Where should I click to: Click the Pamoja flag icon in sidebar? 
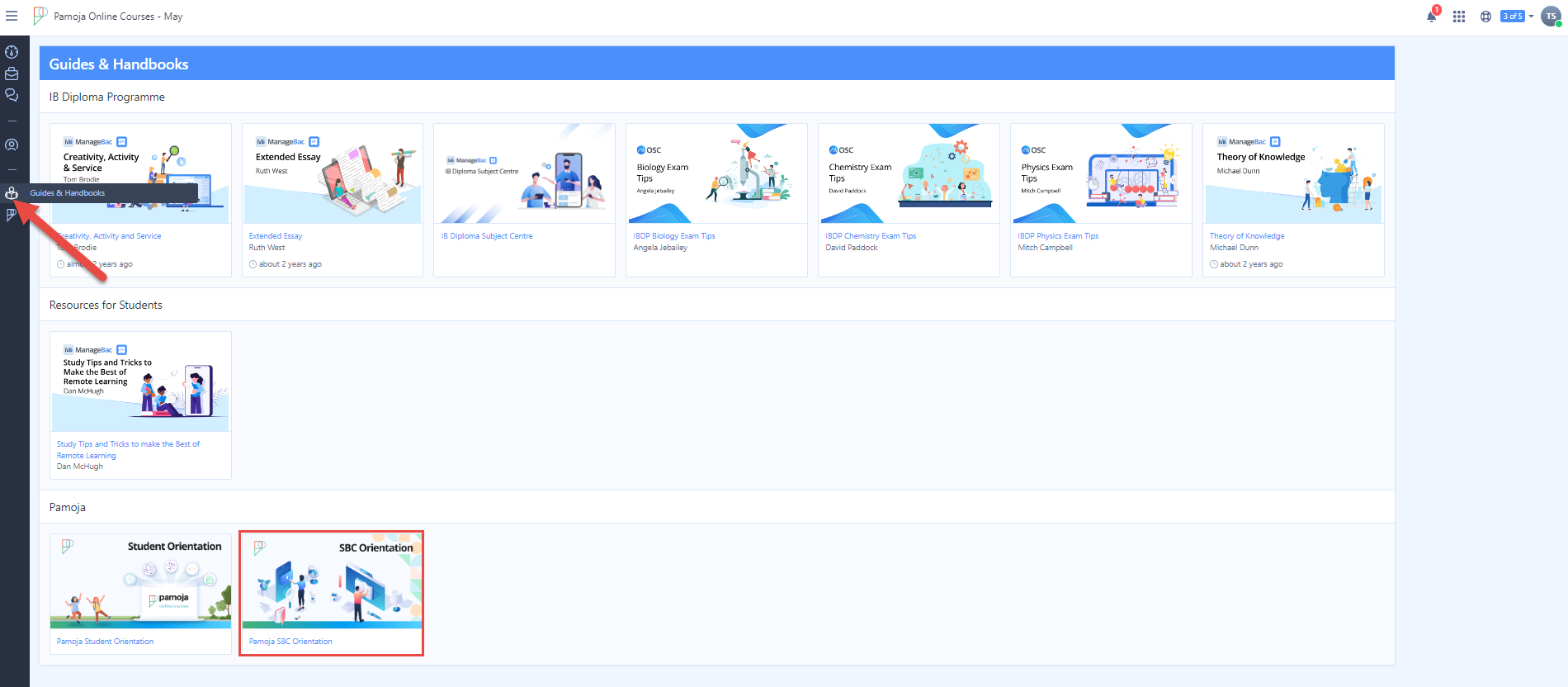(12, 215)
